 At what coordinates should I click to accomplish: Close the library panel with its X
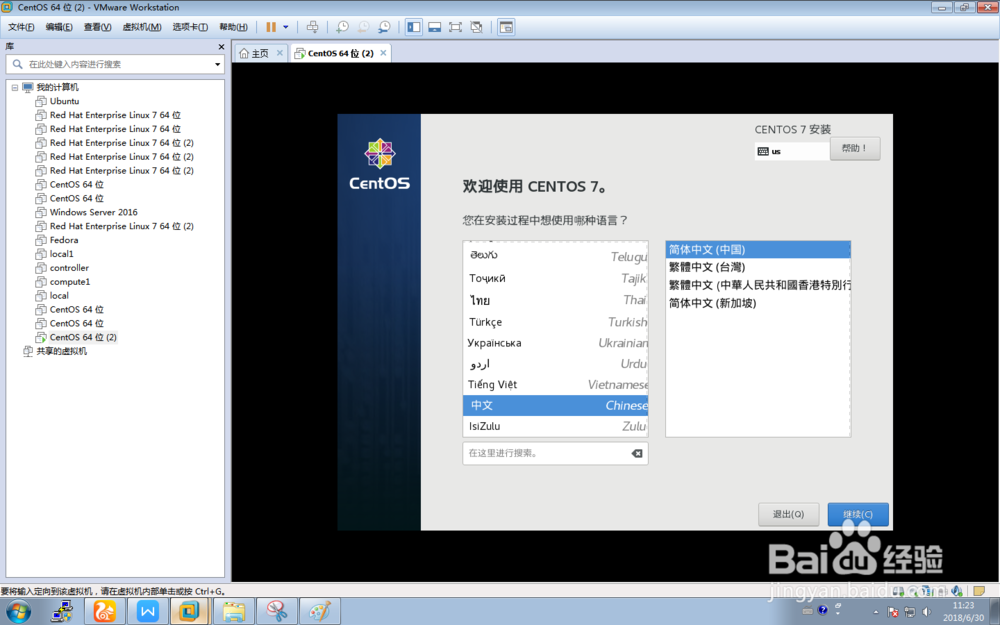(x=221, y=47)
